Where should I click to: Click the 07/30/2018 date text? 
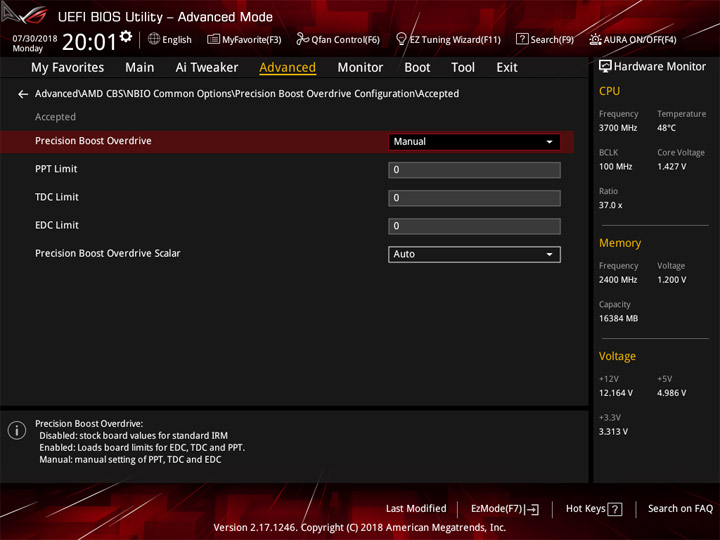click(35, 39)
